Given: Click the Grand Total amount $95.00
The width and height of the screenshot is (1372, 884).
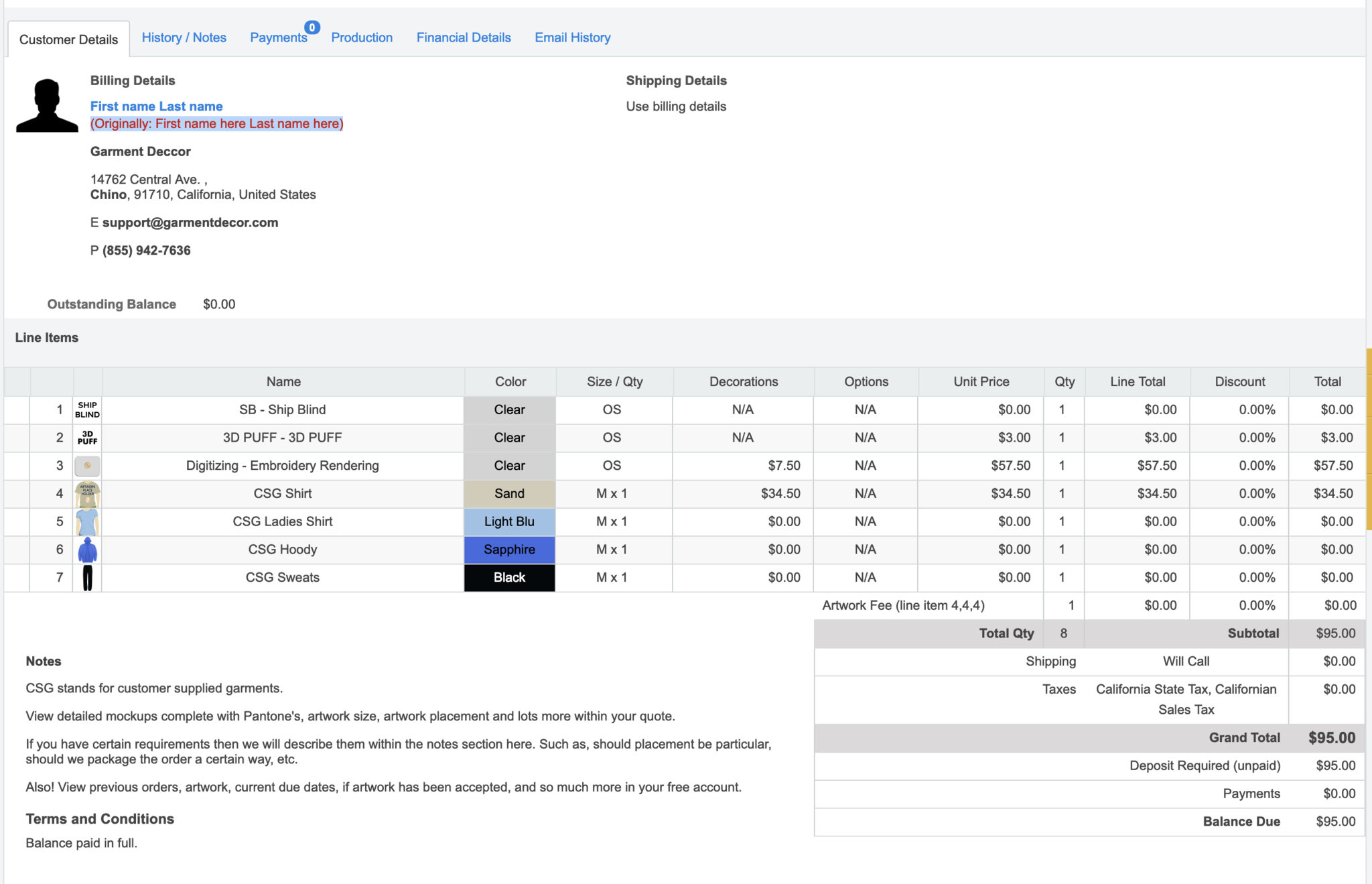Looking at the screenshot, I should 1331,738.
